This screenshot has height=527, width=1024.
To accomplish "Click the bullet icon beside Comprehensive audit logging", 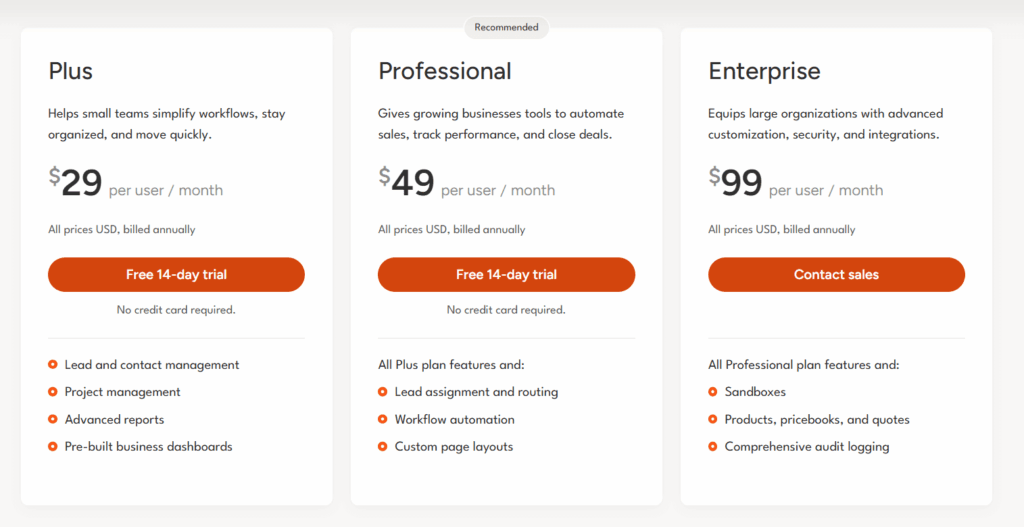I will pyautogui.click(x=713, y=446).
